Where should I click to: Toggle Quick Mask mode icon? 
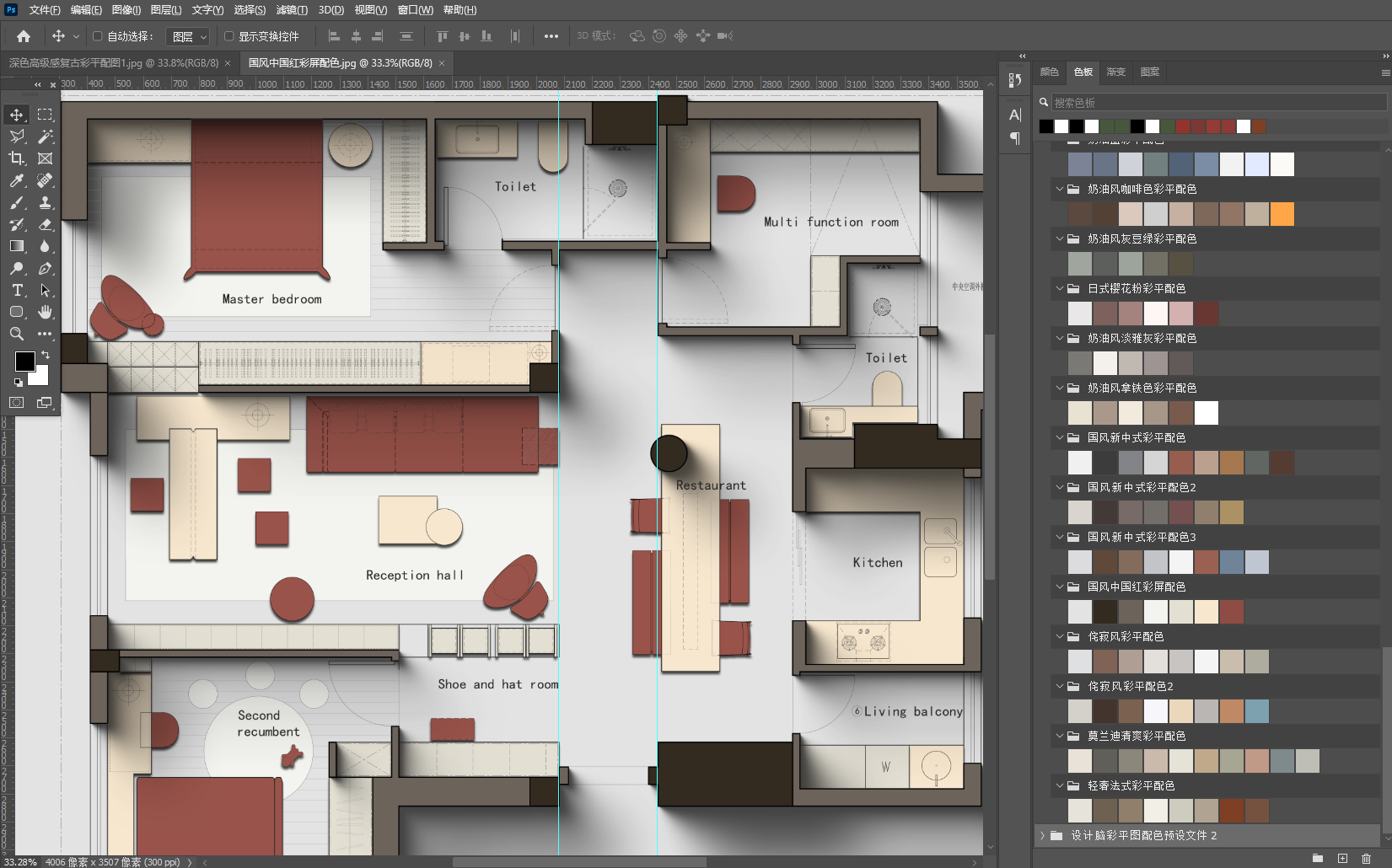pos(17,403)
